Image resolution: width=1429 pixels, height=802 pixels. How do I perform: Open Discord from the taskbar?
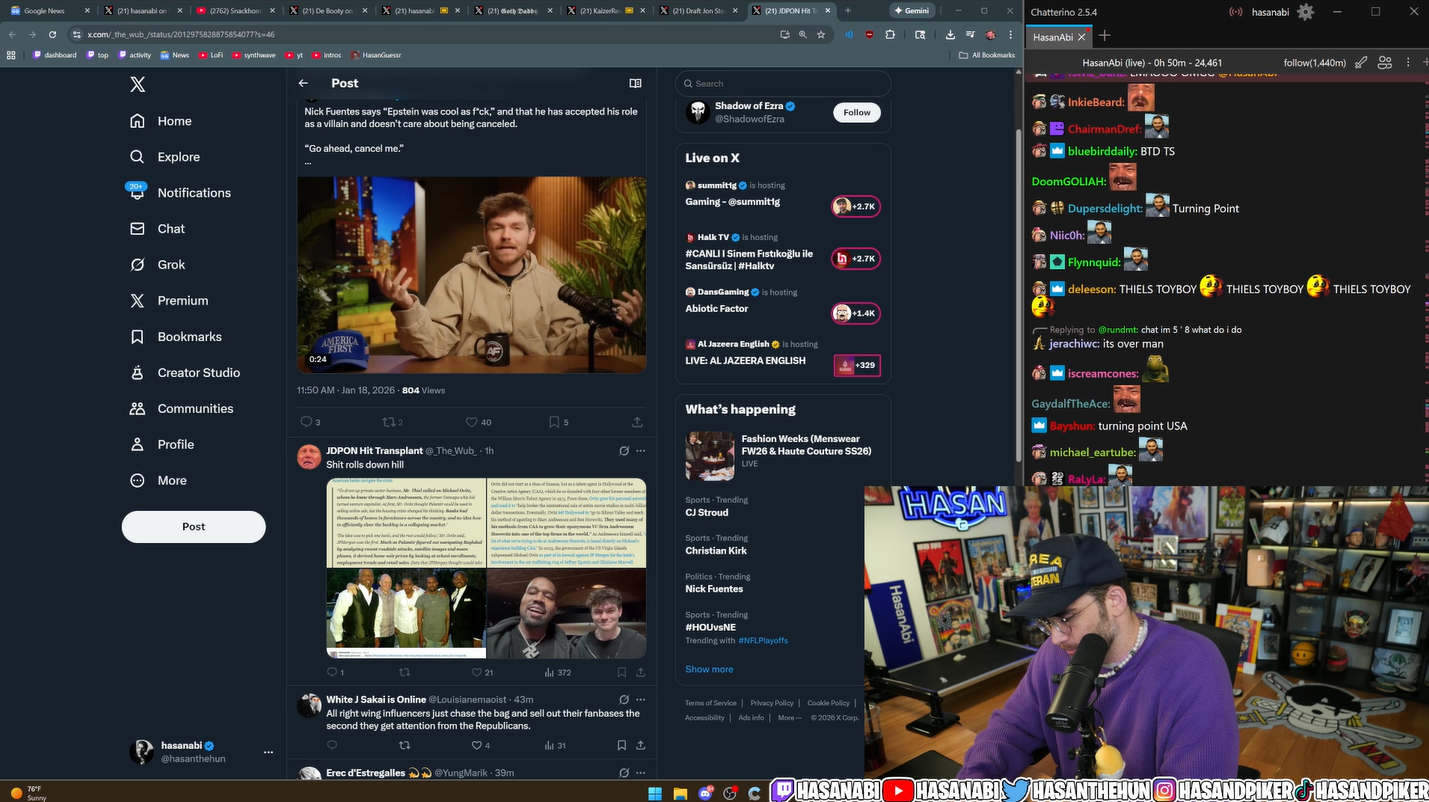(x=707, y=794)
